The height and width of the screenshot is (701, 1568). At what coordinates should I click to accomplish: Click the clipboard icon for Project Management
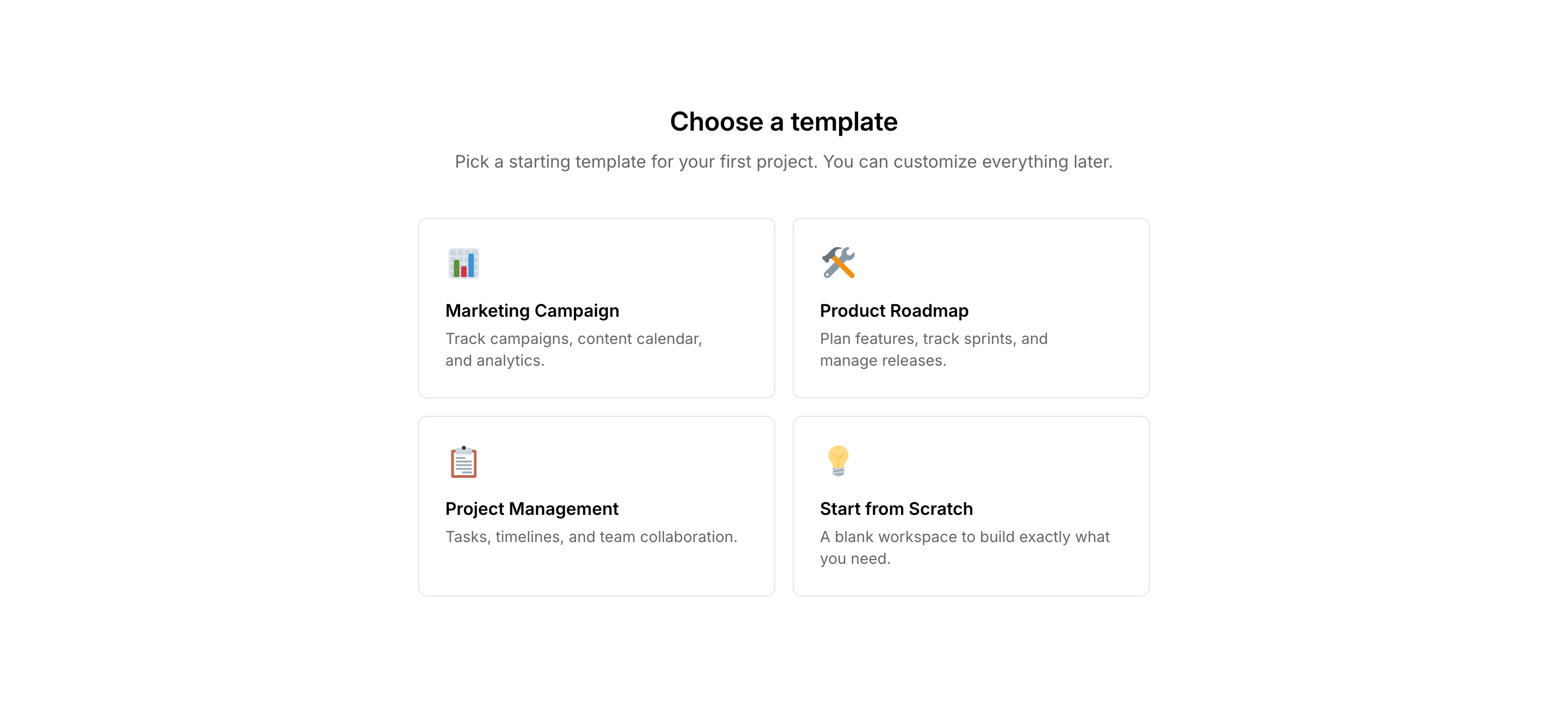coord(463,461)
